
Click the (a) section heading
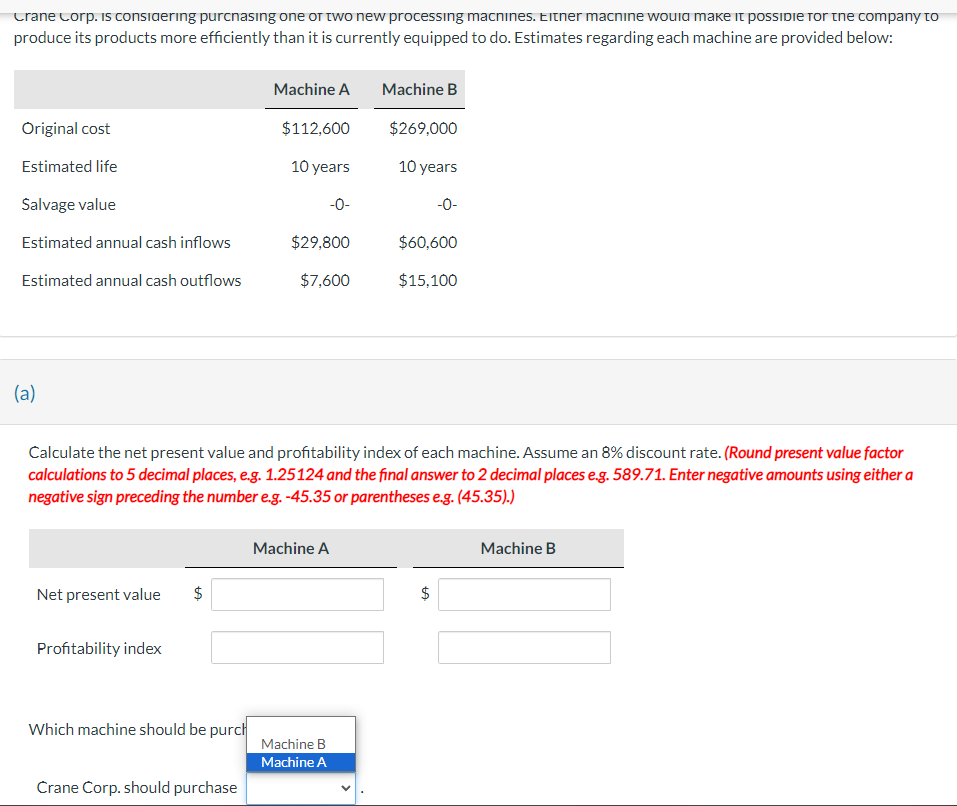click(x=24, y=393)
